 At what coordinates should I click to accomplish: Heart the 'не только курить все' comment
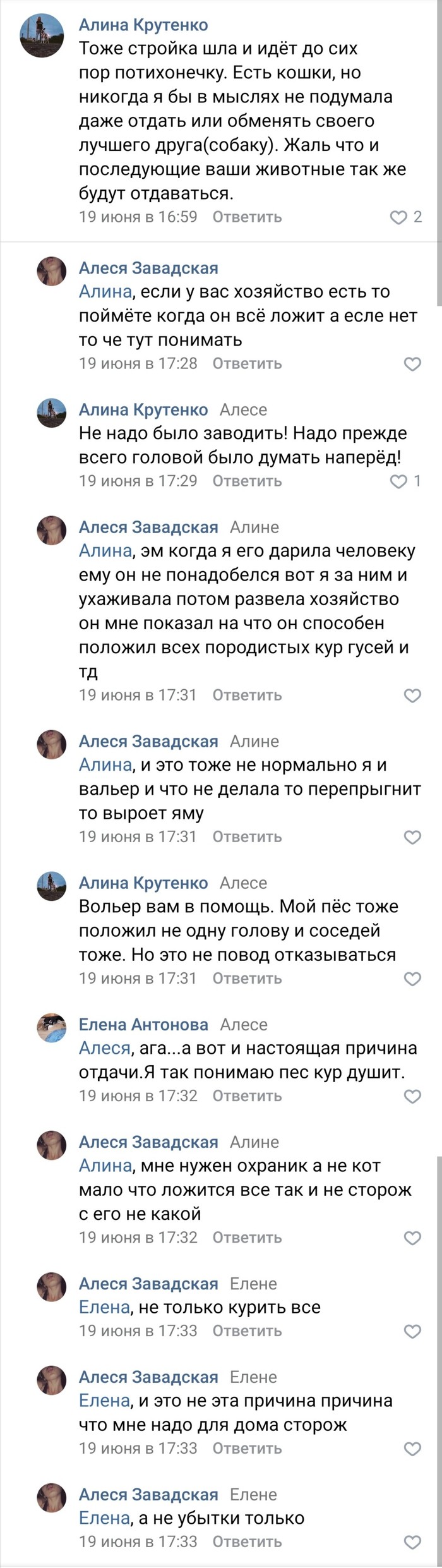(412, 1331)
